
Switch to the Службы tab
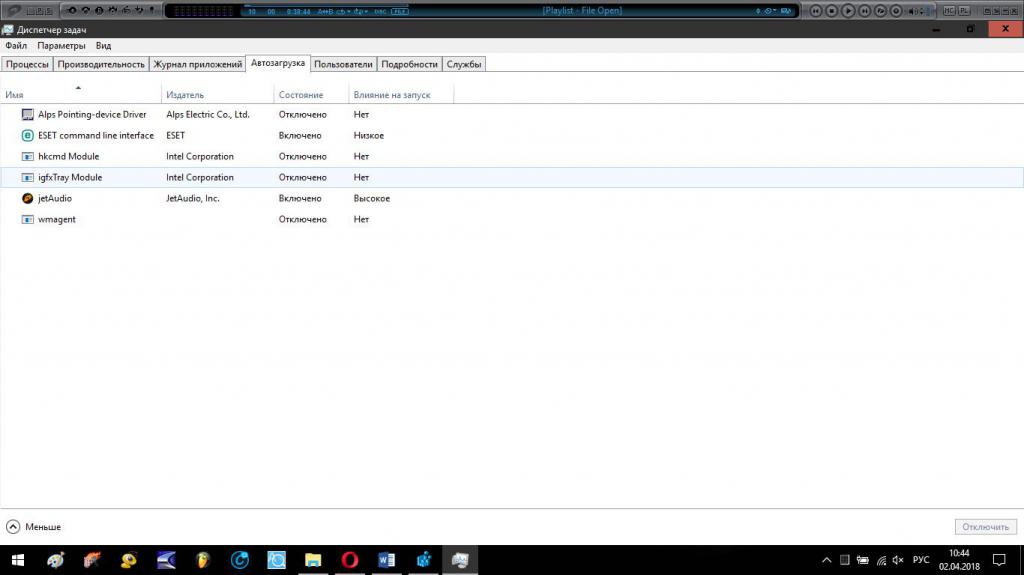(464, 64)
